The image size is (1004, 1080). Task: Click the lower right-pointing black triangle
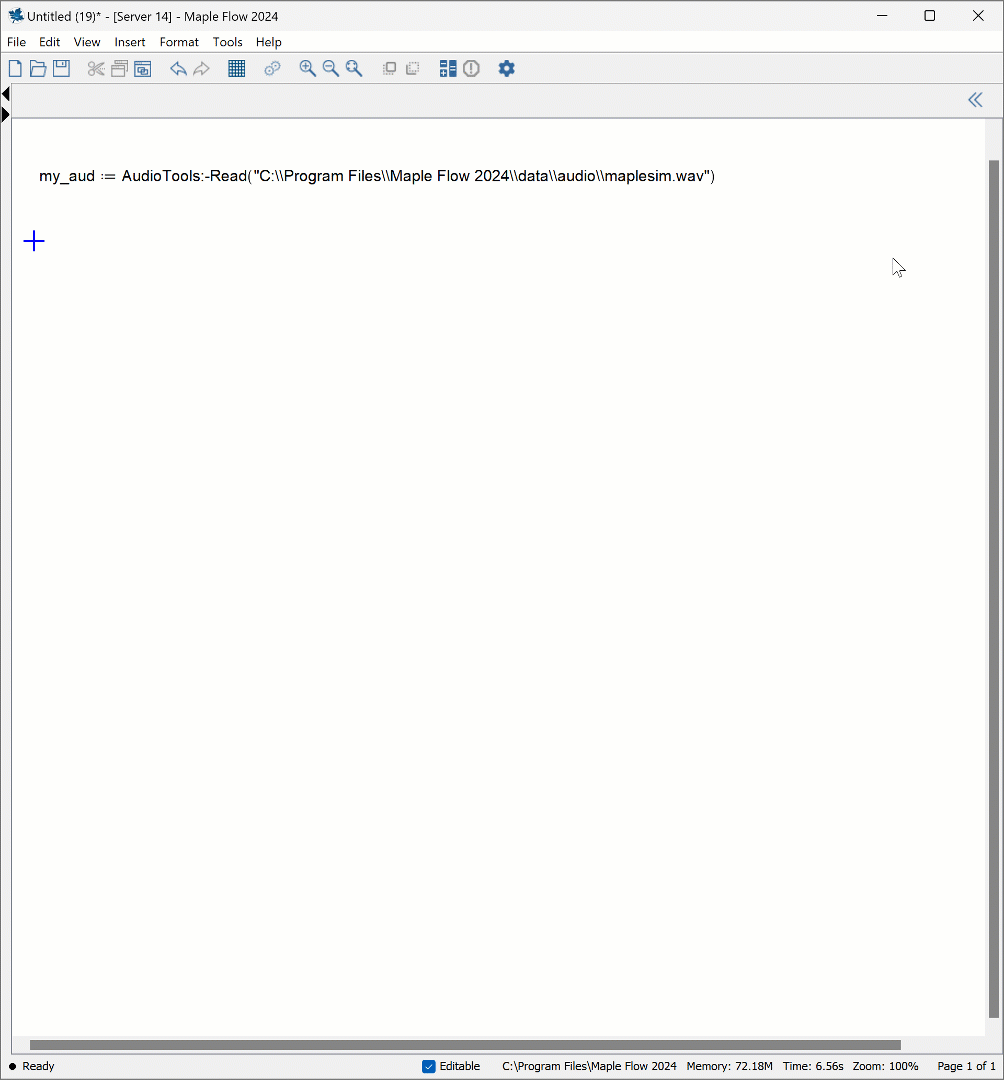(x=6, y=115)
